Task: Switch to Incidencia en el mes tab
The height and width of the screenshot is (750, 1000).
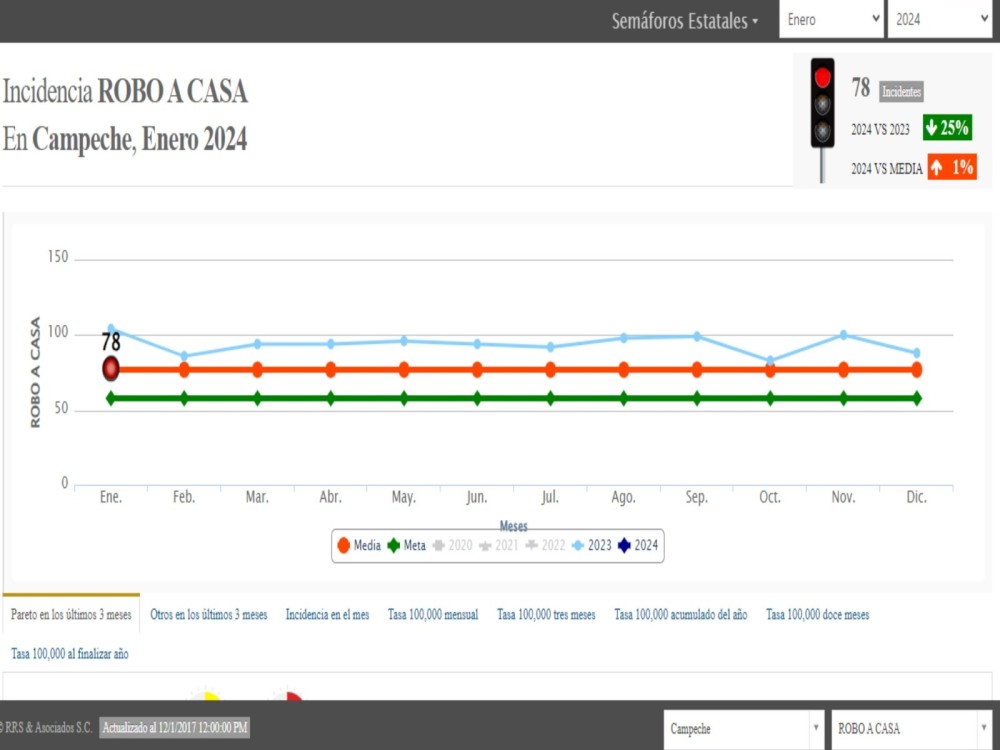Action: coord(327,615)
